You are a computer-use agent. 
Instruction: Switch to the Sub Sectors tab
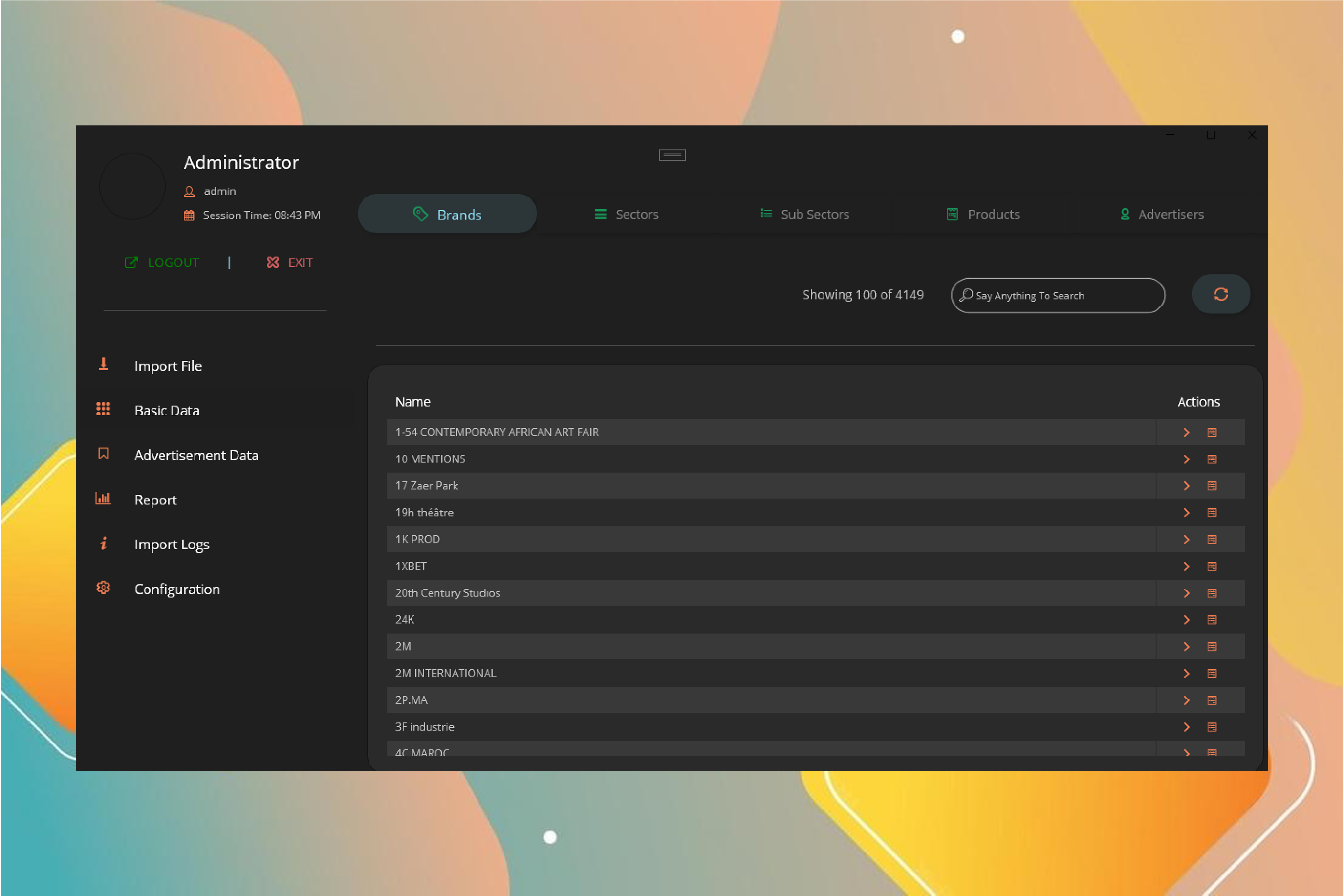(804, 214)
